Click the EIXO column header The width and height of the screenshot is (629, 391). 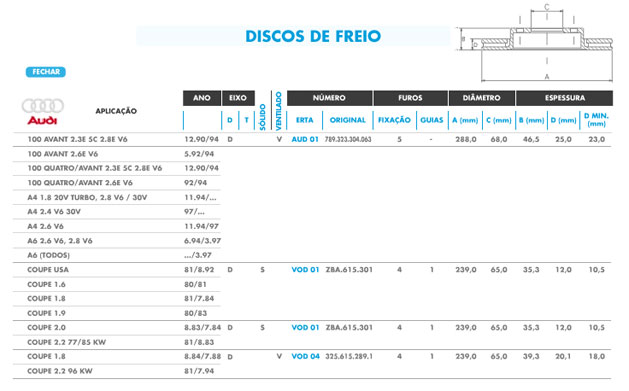pos(238,98)
